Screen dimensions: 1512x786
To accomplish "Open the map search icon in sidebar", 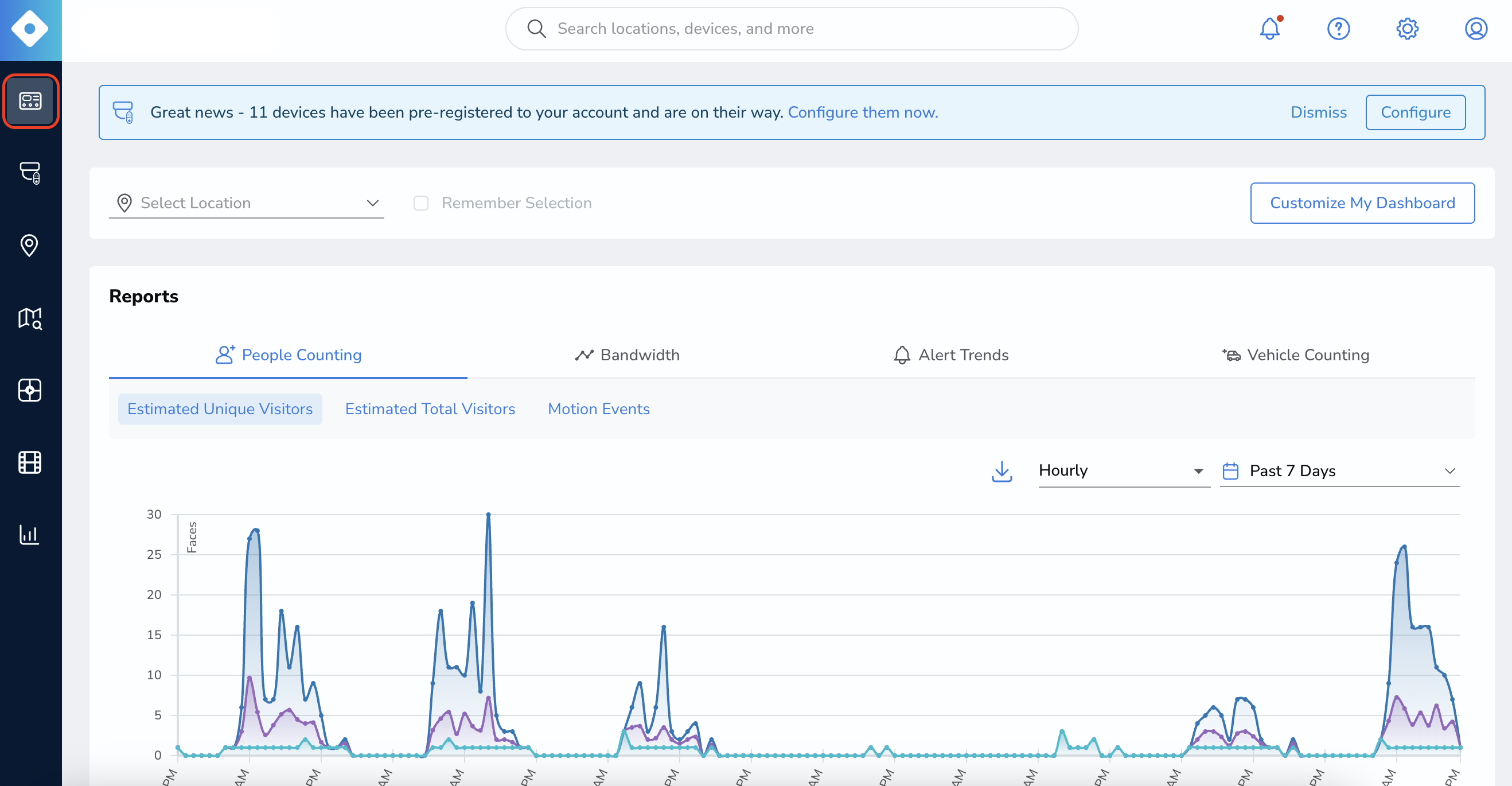I will click(30, 318).
